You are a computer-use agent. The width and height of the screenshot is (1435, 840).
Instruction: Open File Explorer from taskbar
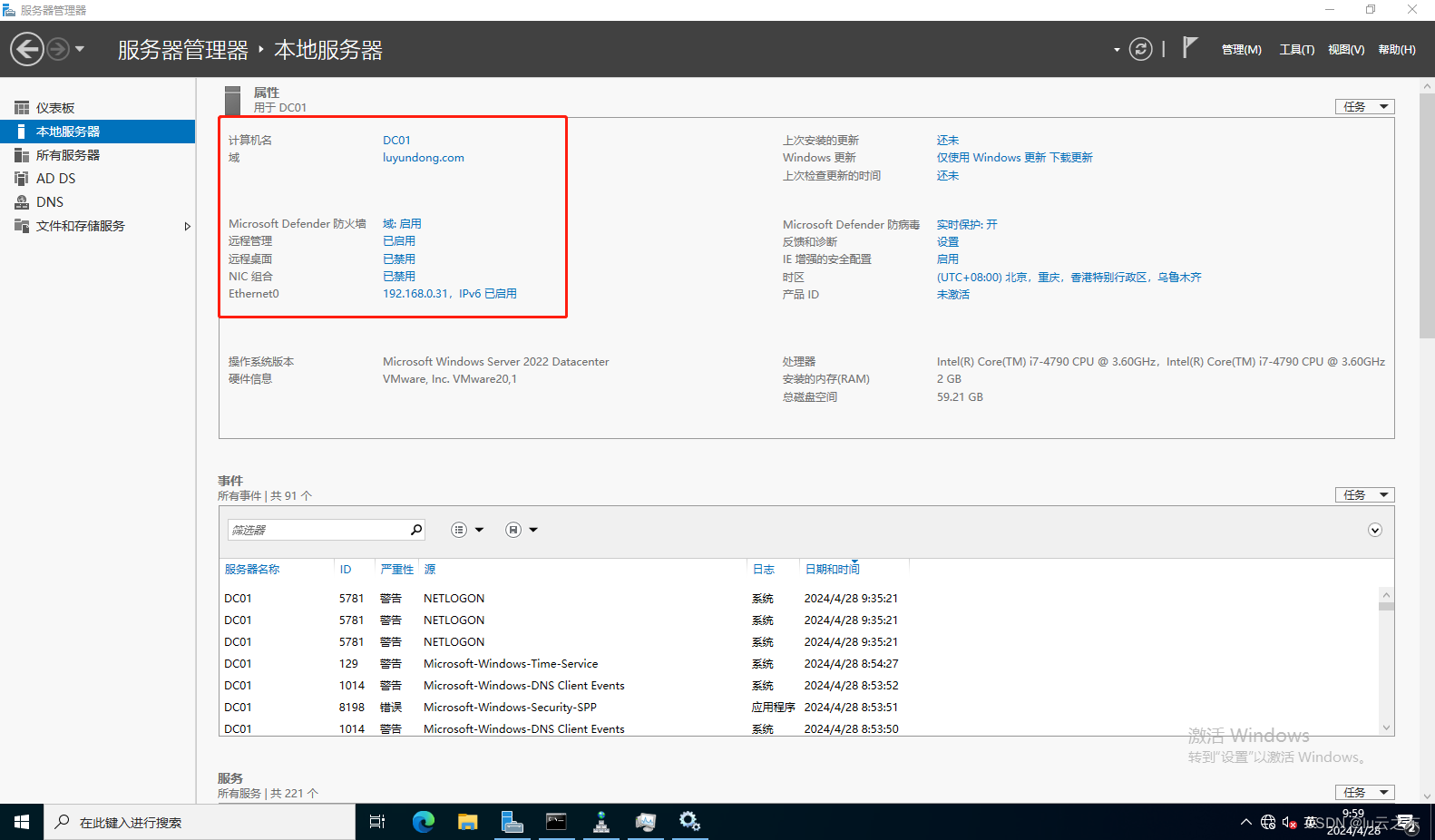point(468,822)
